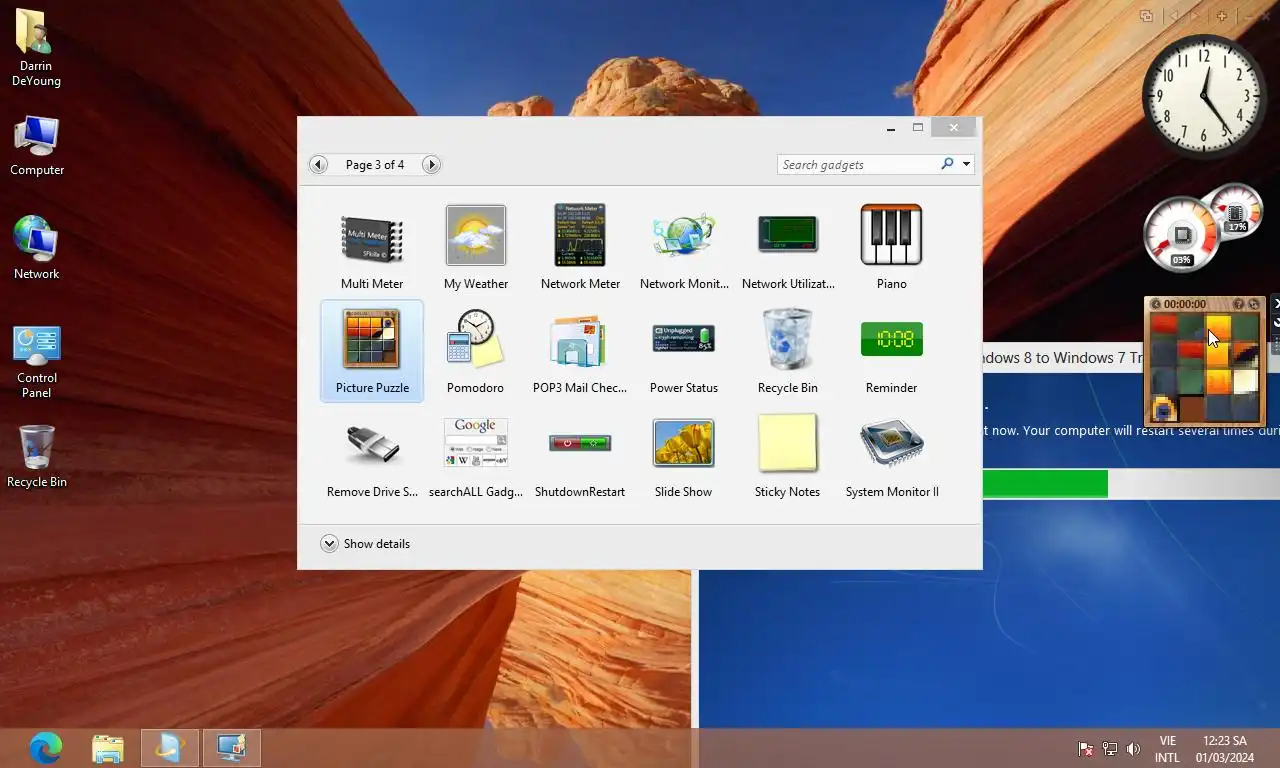Viewport: 1280px width, 768px height.
Task: Expand the Show details section
Action: tap(329, 544)
